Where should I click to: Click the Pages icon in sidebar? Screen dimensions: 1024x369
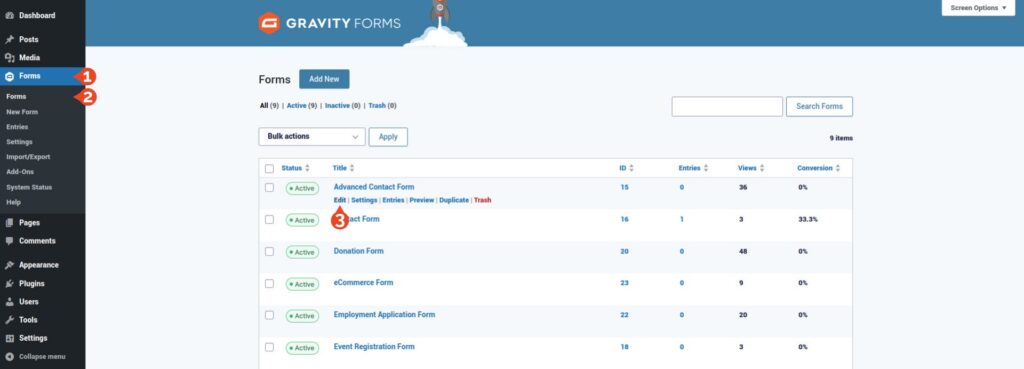(10, 223)
